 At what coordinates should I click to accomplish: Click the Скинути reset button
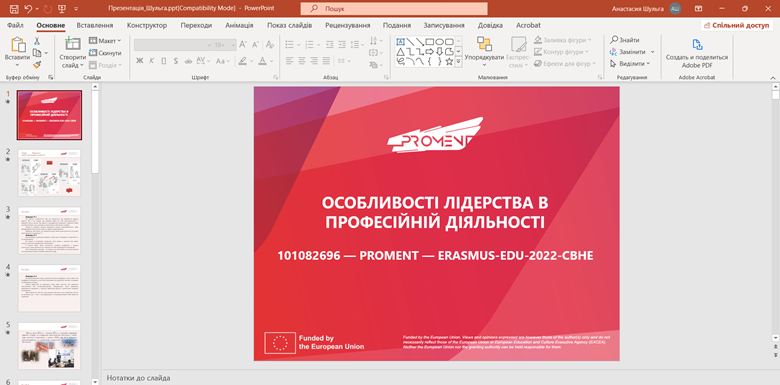(x=105, y=53)
